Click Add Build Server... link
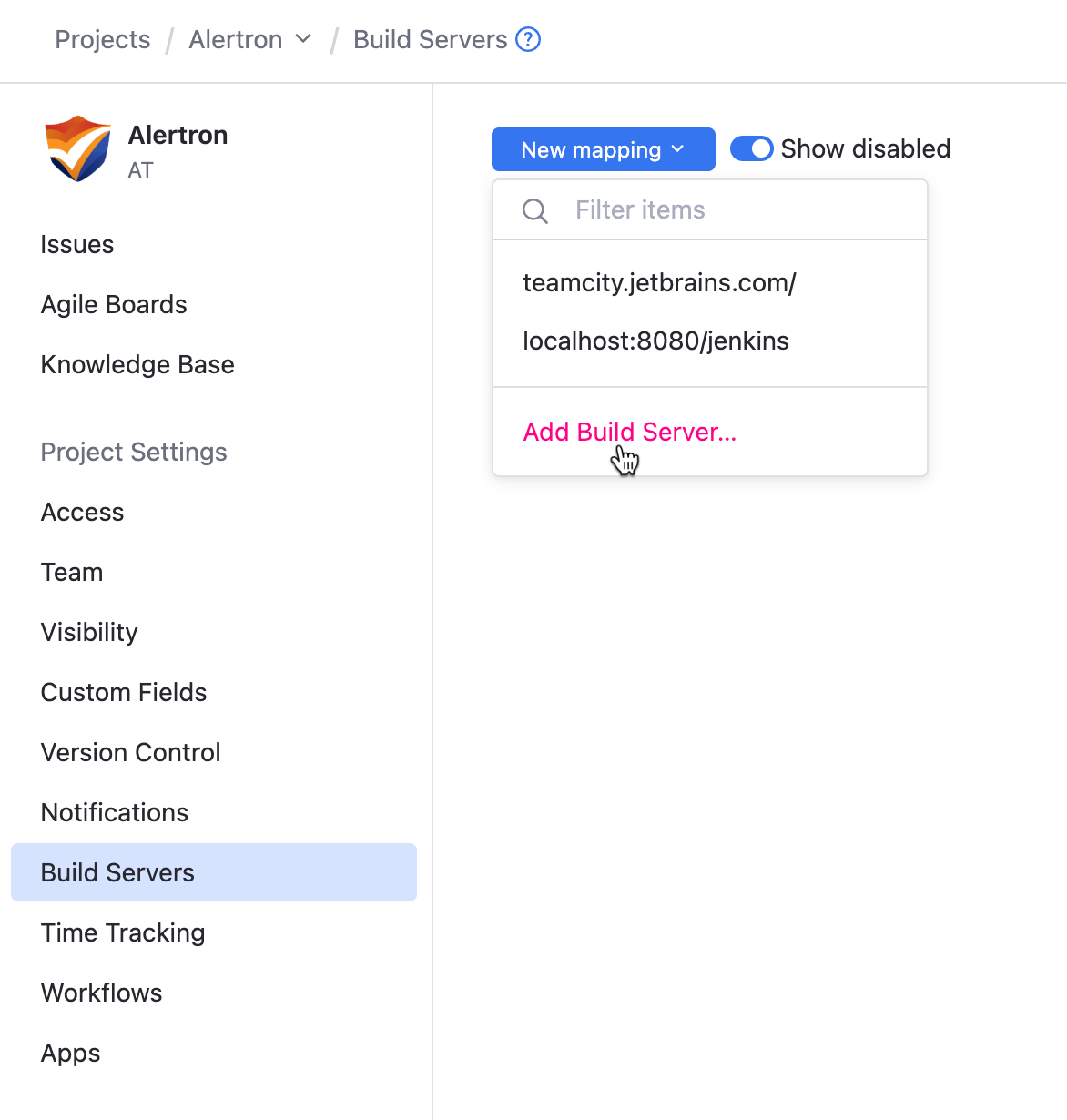Screen dimensions: 1067x1120 click(x=629, y=432)
